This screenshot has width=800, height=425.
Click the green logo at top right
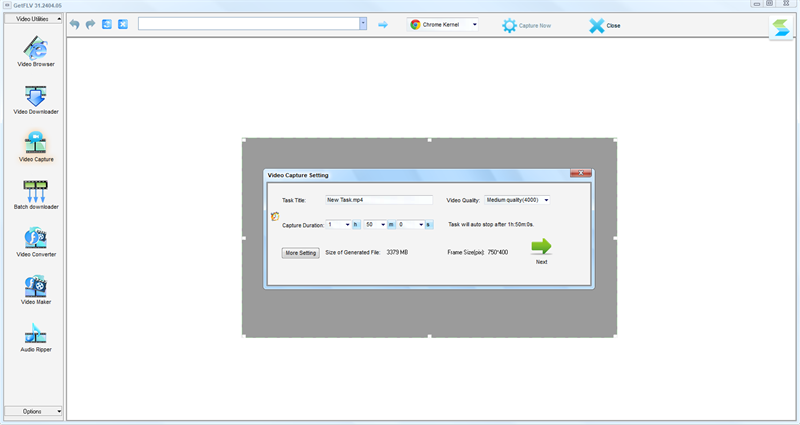point(781,28)
